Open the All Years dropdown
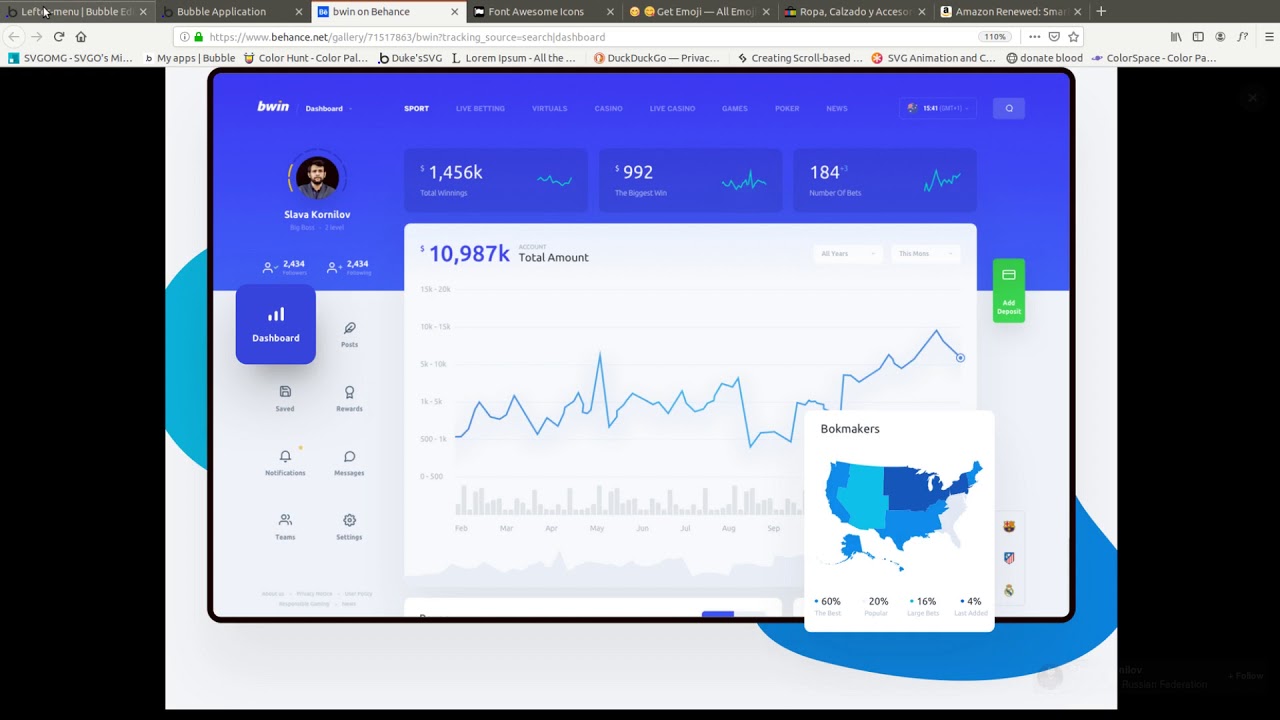 (x=848, y=254)
